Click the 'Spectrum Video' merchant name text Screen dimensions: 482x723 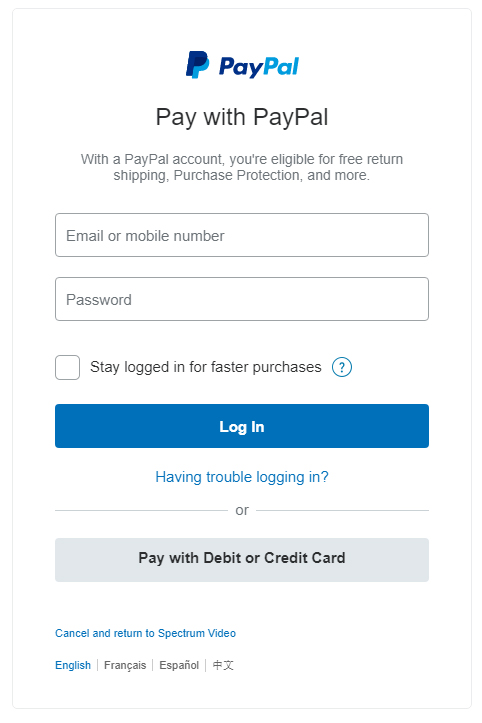[x=197, y=633]
